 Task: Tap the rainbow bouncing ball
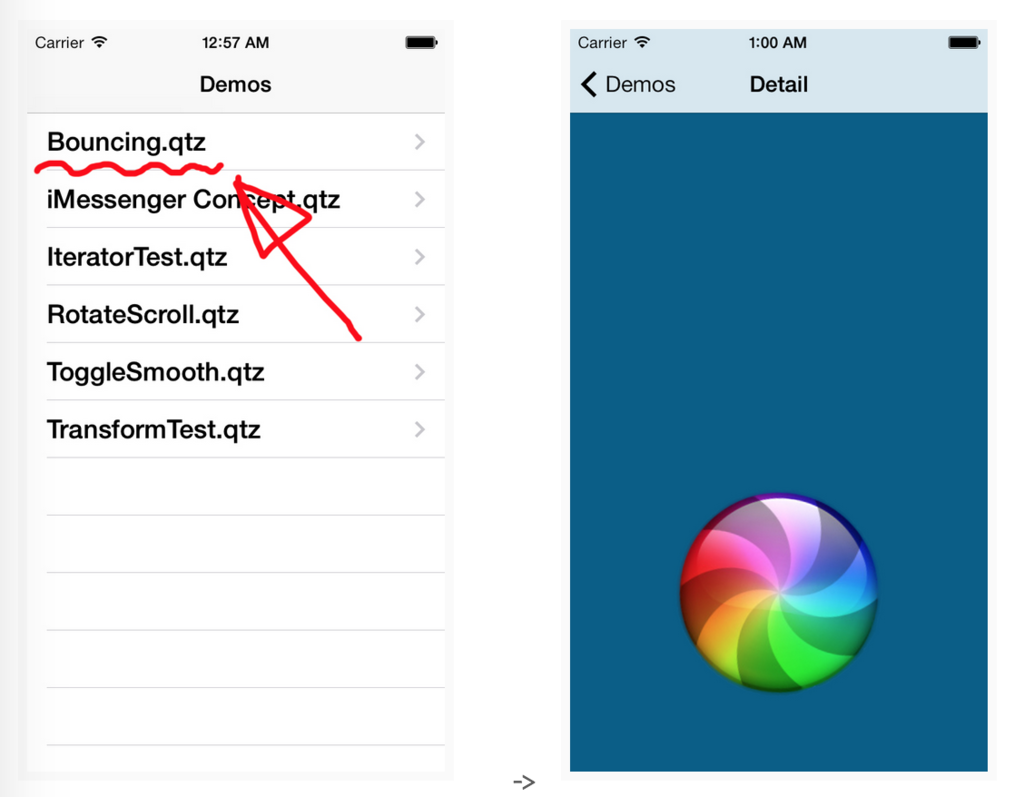(778, 592)
